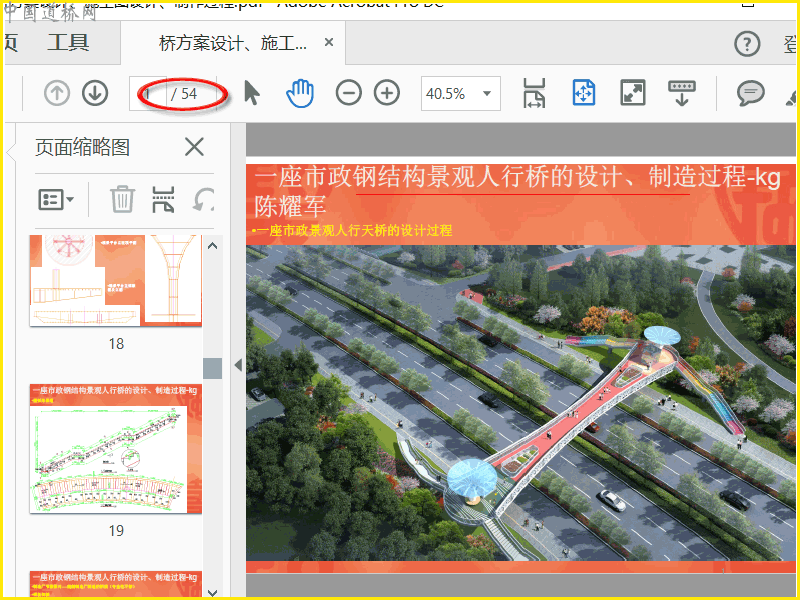800x600 pixels.
Task: Activate the hand pan tool
Action: coord(300,93)
